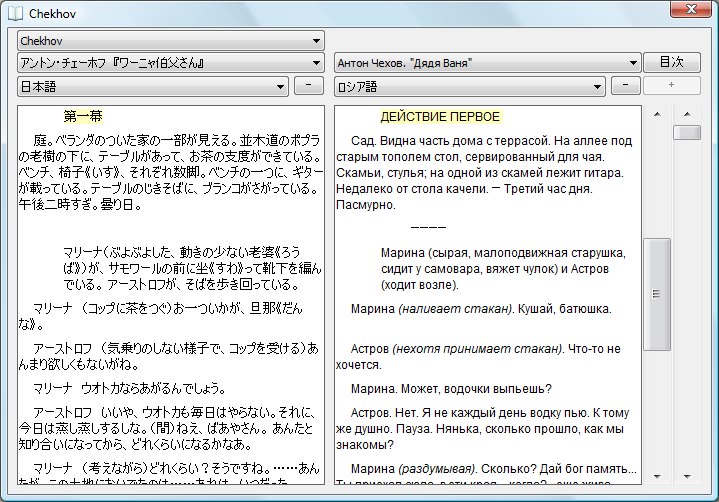Screen dimensions: 719x502
Task: Click the line マリーナ (コップに茶をつぐ)
Action: tap(160, 316)
